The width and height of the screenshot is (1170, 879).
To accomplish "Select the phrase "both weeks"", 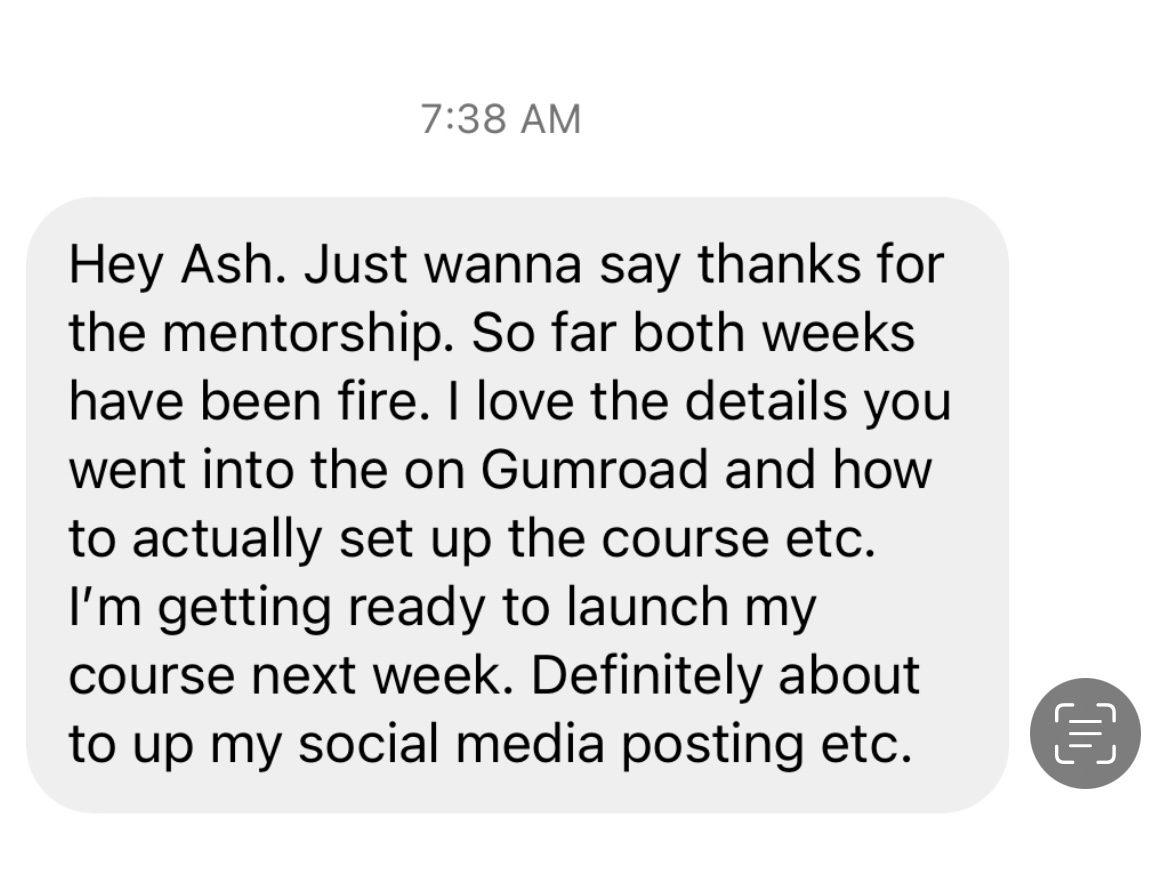I will (x=773, y=334).
